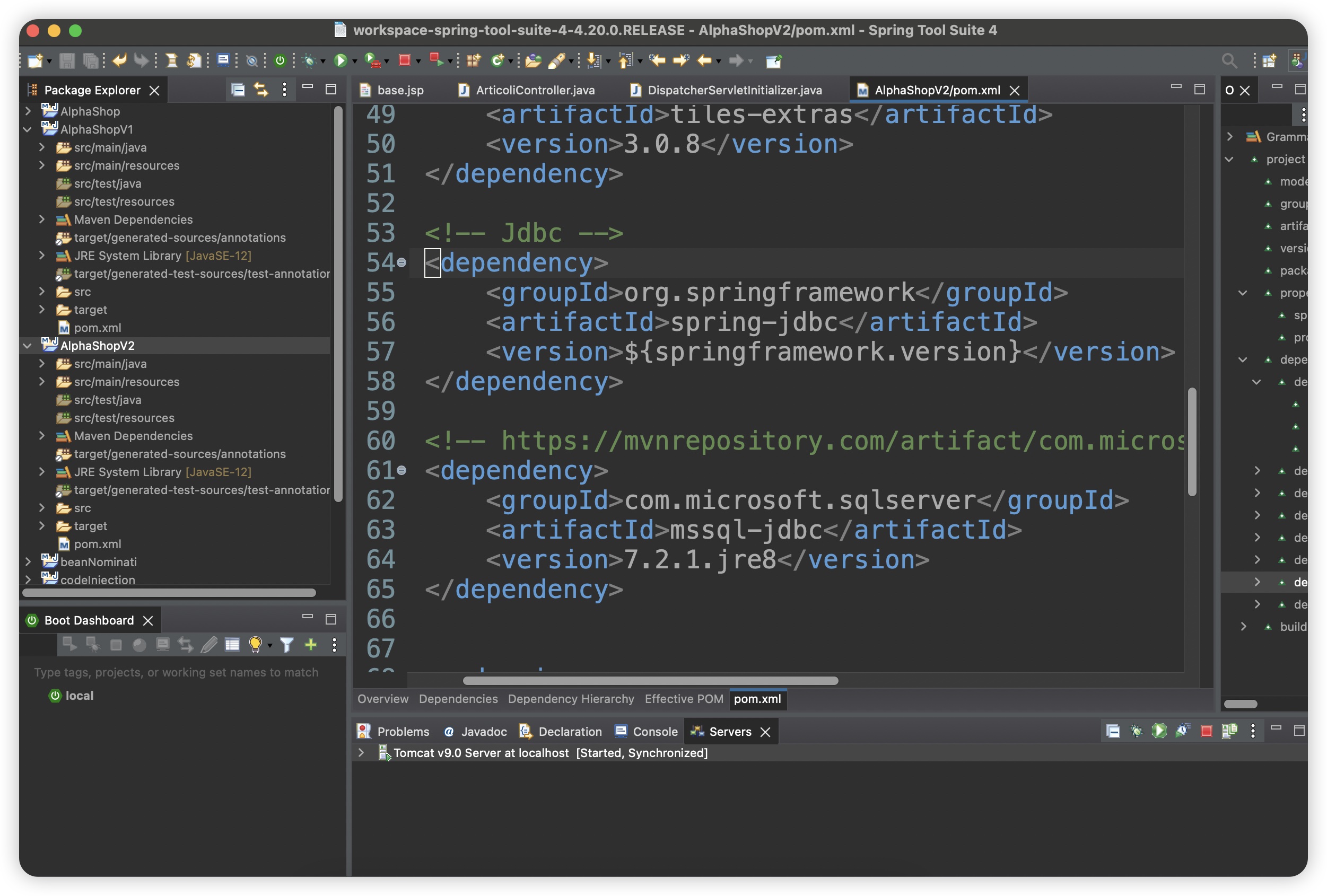
Task: Click the Last Edit Location arrow icon
Action: point(657,60)
